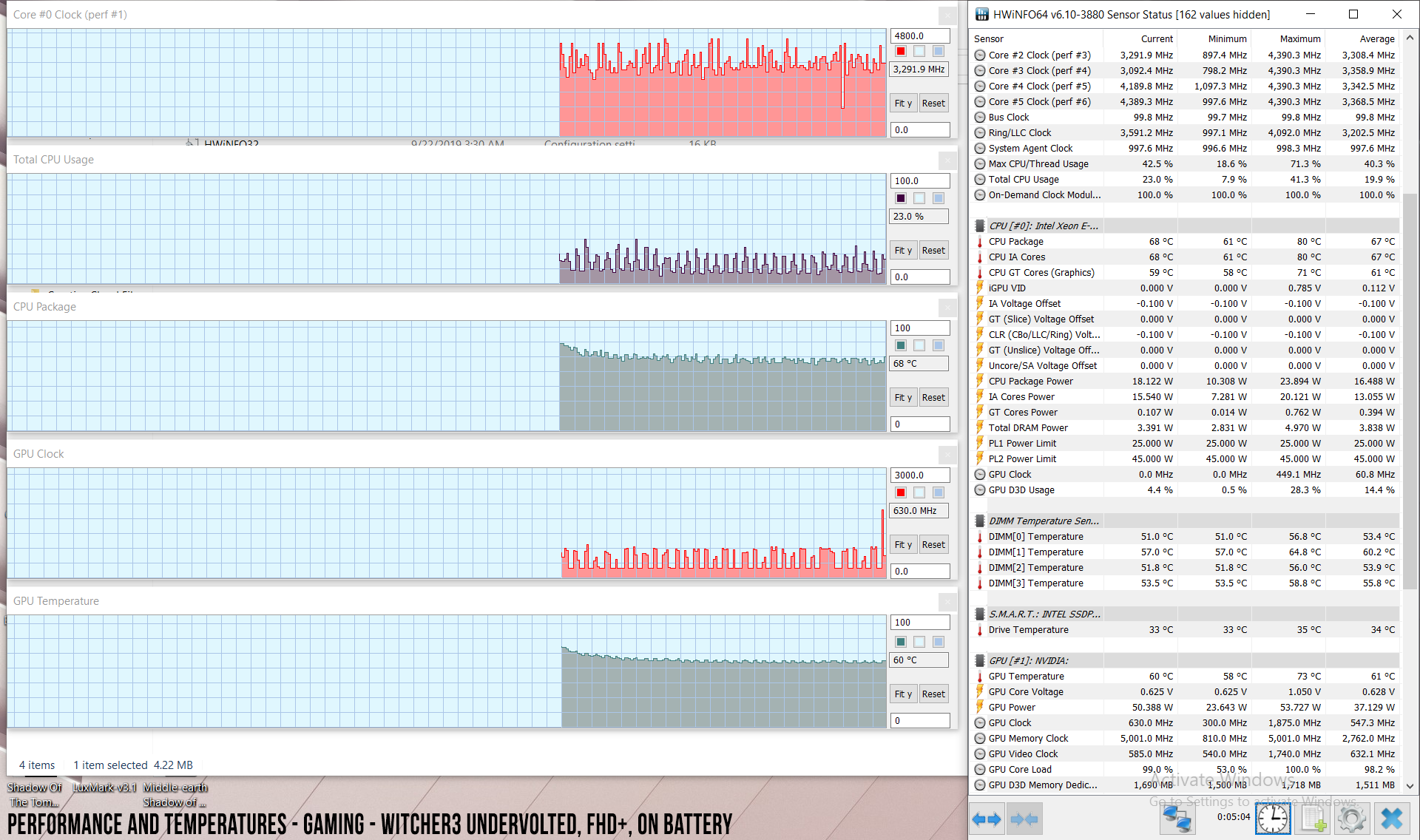
Task: Pick red swatch of GPU Clock graph
Action: [x=901, y=492]
